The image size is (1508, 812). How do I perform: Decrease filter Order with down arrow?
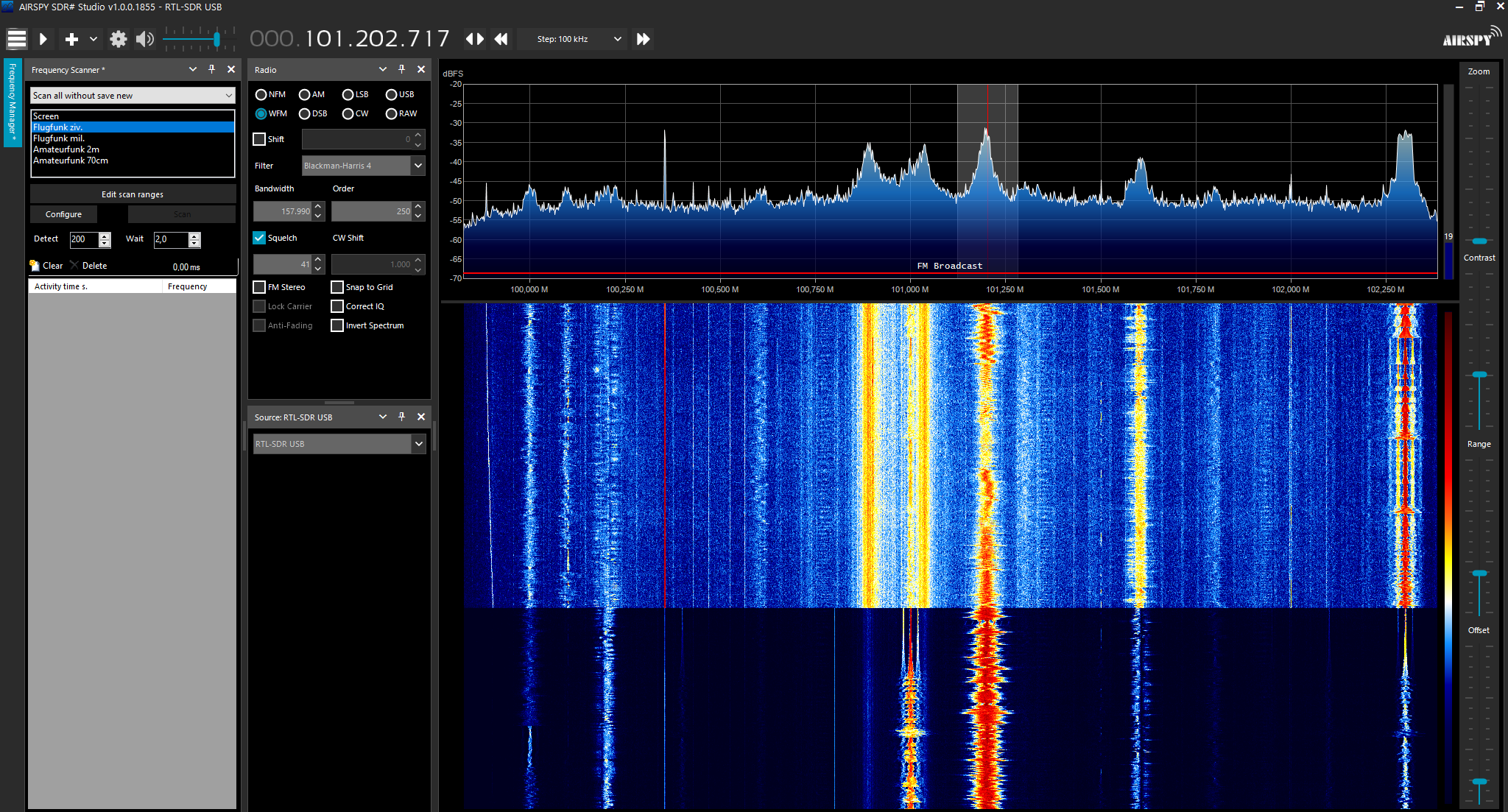pos(418,216)
